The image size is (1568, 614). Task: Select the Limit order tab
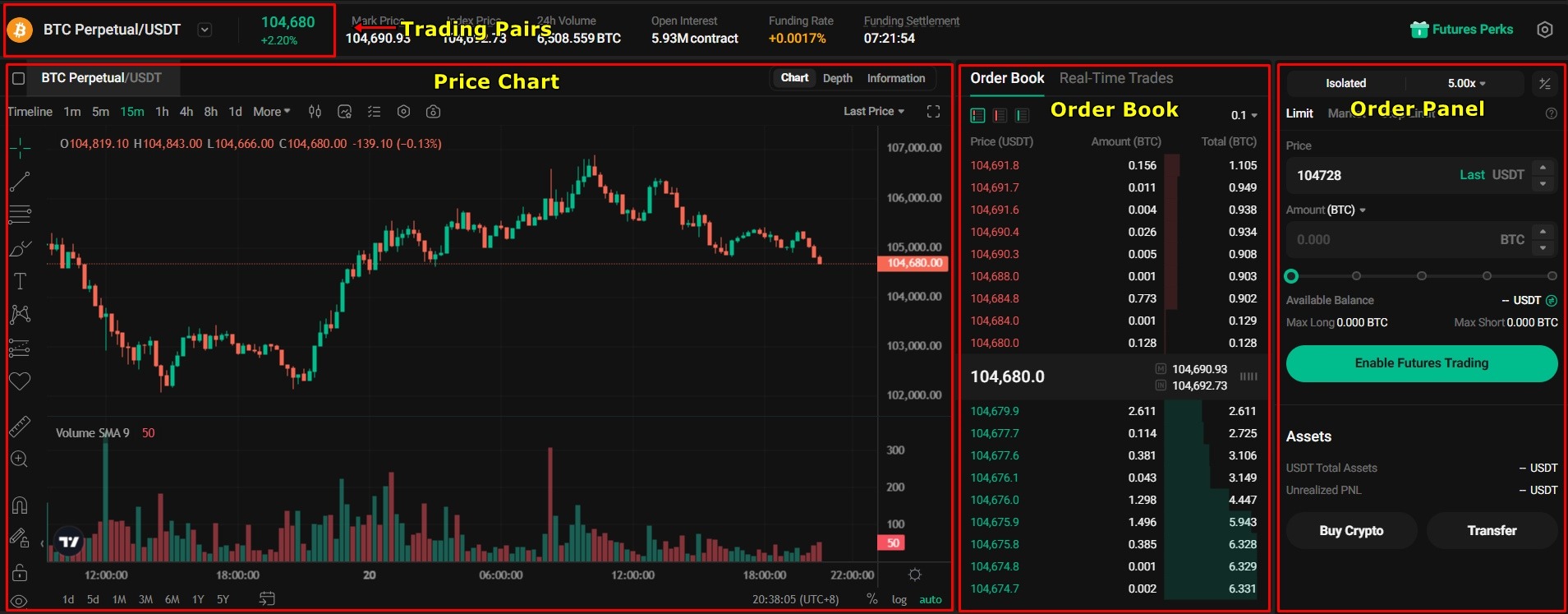click(1299, 113)
